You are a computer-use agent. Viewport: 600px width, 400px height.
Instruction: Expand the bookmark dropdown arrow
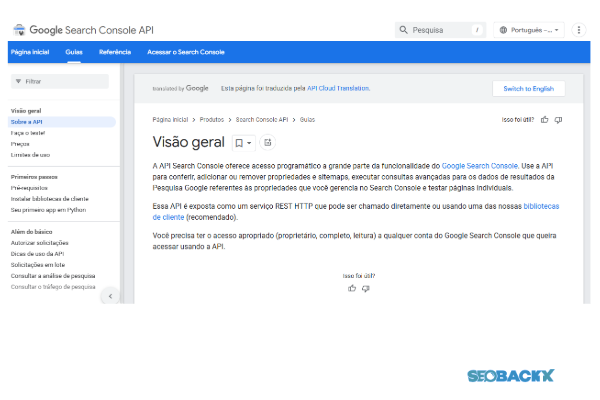coord(249,143)
